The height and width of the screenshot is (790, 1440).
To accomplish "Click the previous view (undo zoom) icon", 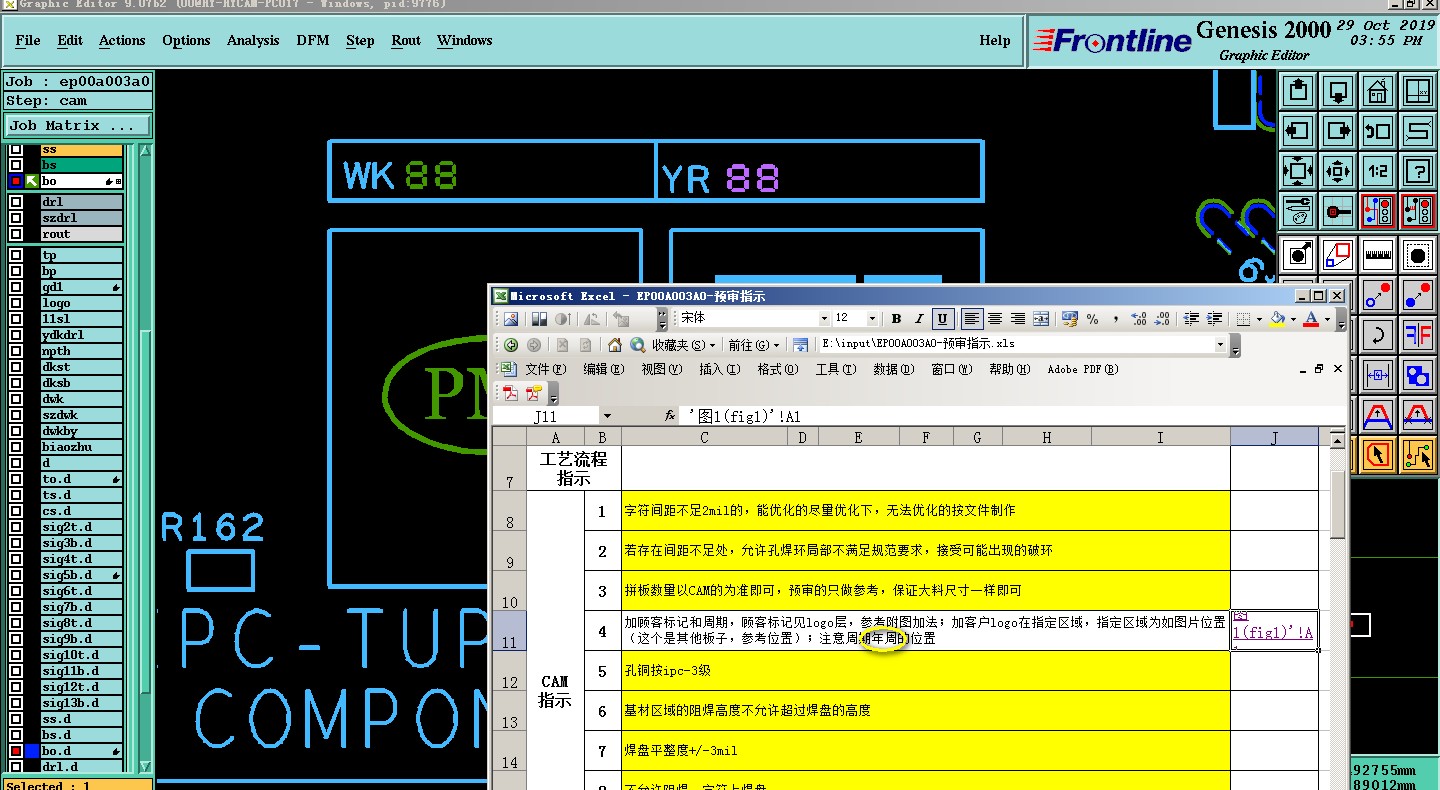I will tap(1378, 131).
